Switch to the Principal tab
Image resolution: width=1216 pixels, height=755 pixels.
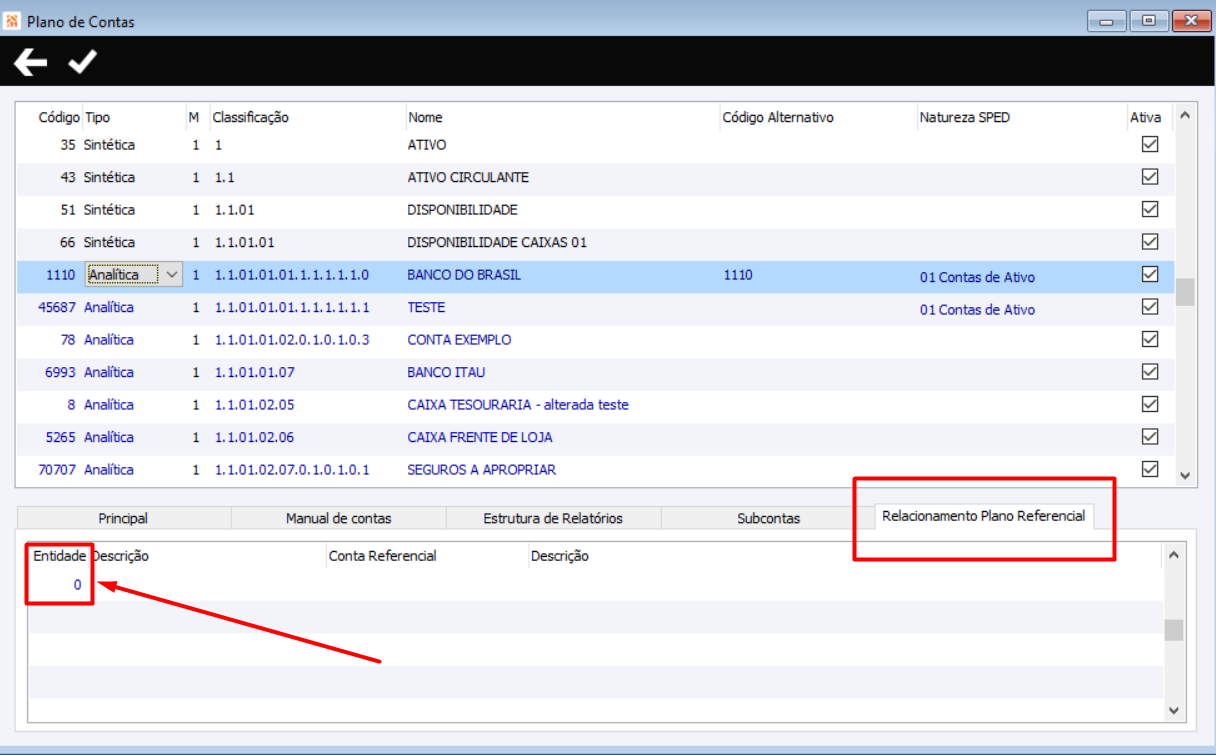click(x=123, y=518)
